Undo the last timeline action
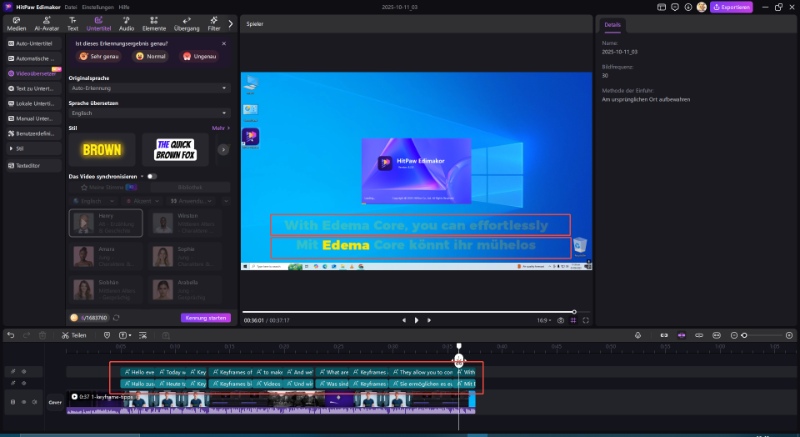 click(11, 335)
